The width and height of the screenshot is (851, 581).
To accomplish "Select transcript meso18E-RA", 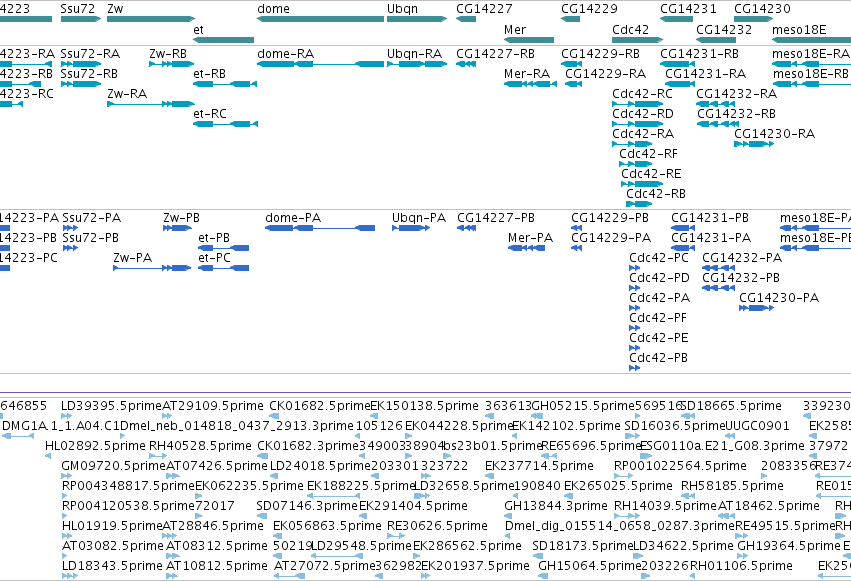I will (811, 64).
